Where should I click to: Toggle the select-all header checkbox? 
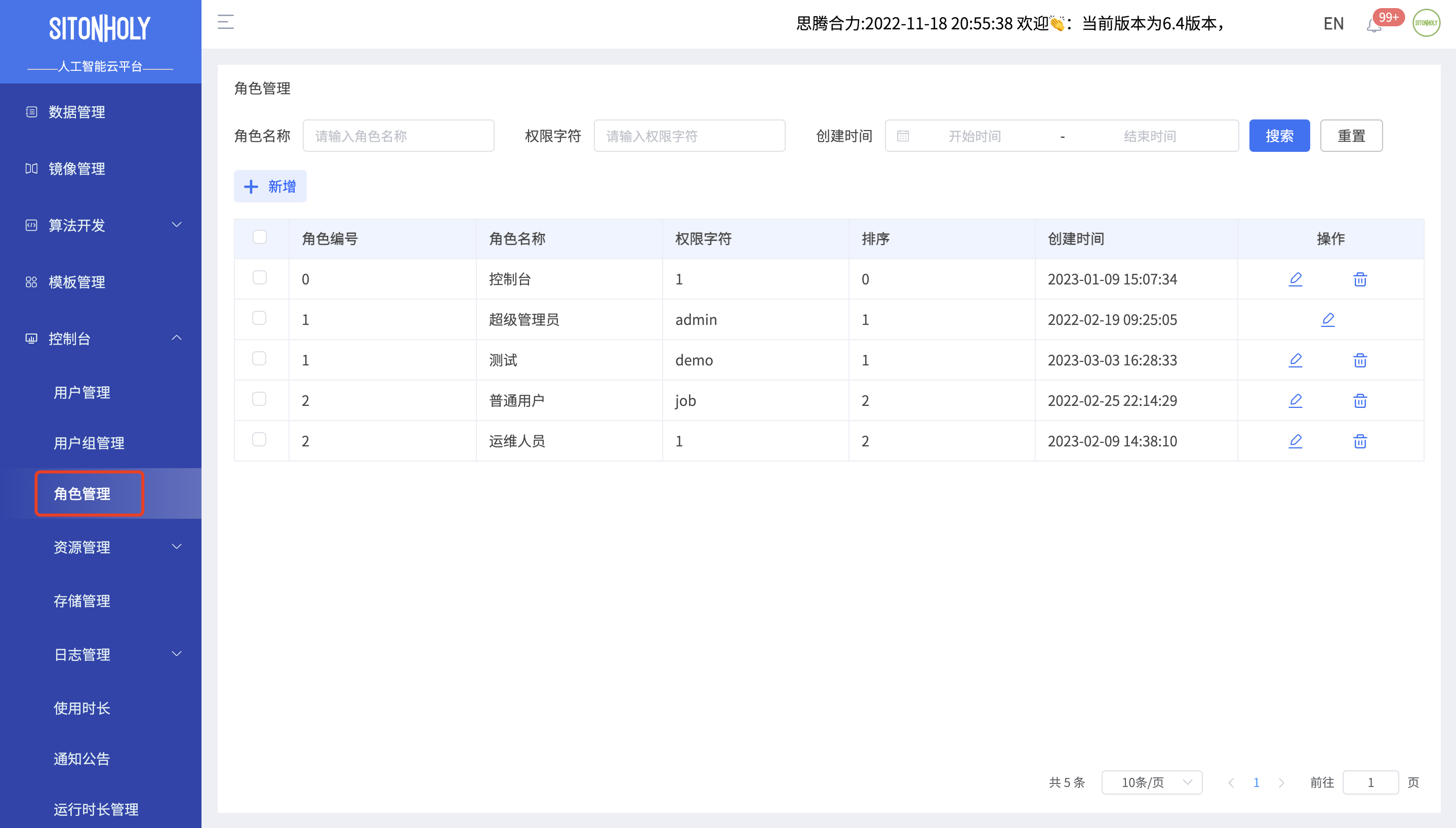[x=259, y=236]
